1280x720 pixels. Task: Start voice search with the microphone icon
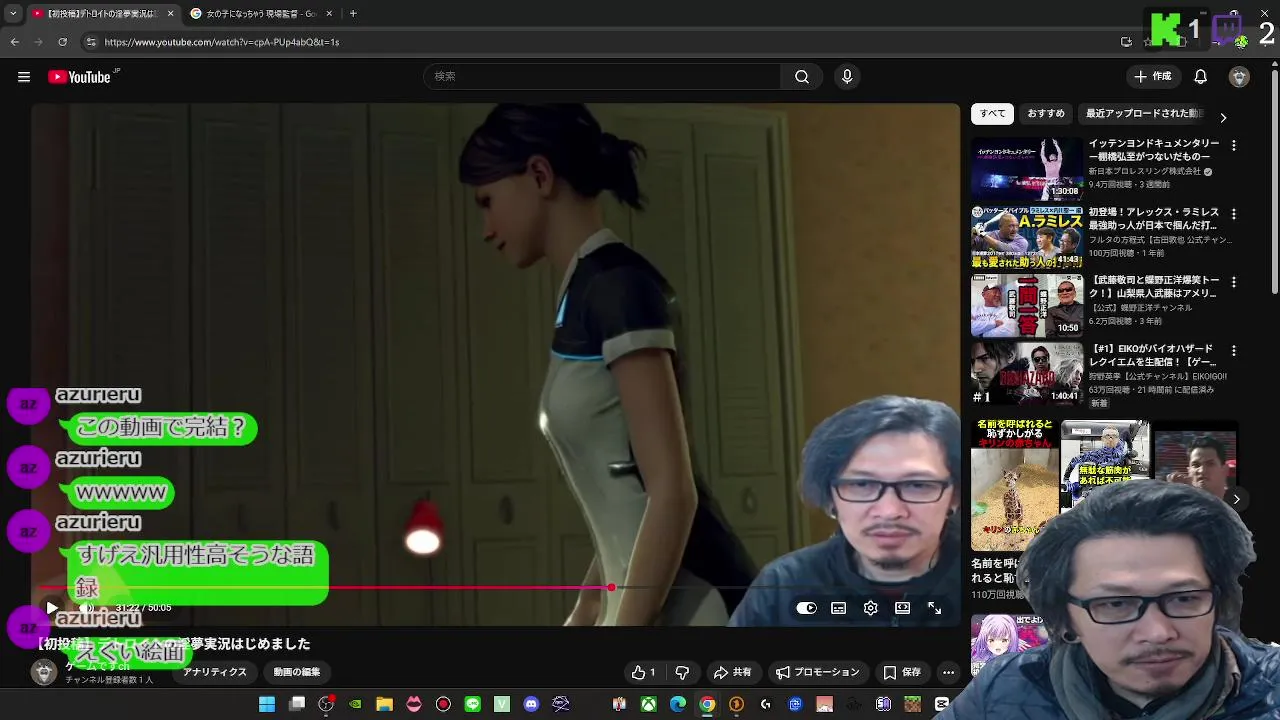click(x=847, y=77)
